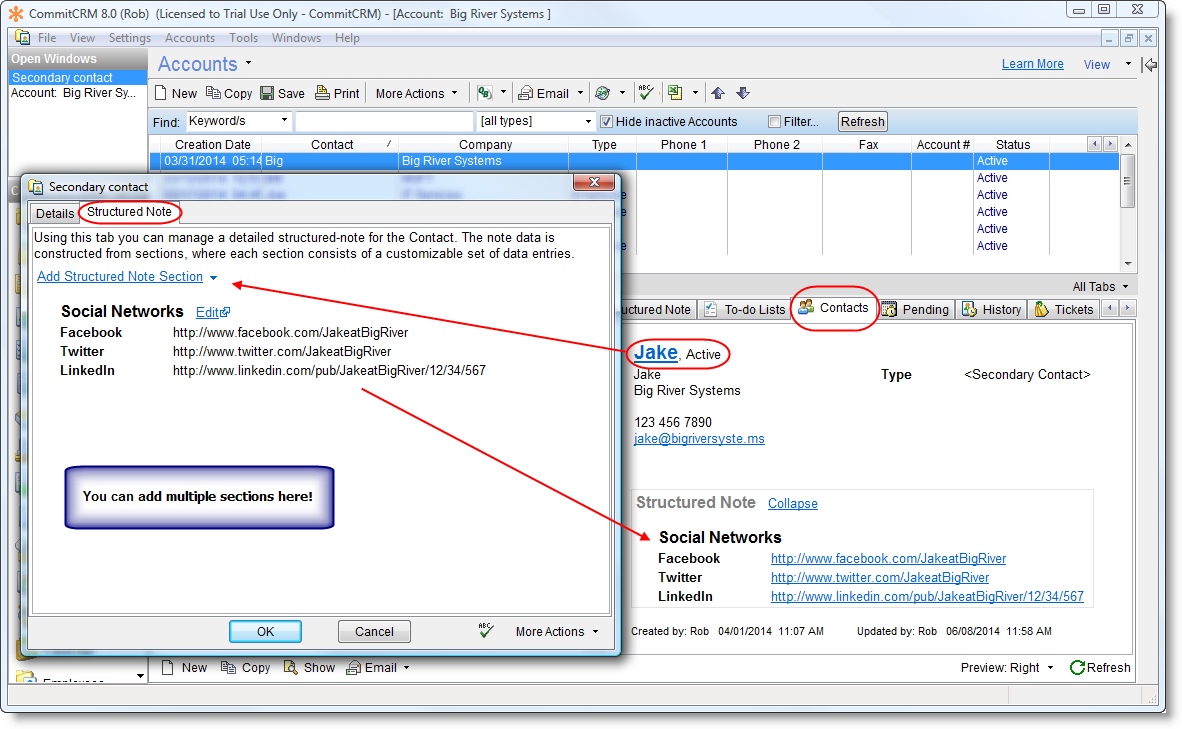Screen dimensions: 1182x729
Task: Toggle the Hide inactive Accounts checkbox
Action: click(x=606, y=122)
